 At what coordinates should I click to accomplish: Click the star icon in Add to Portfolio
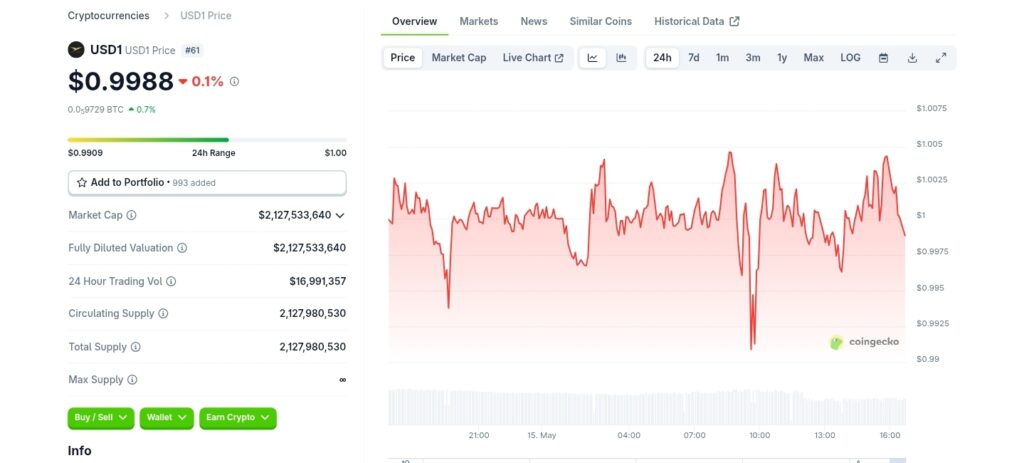82,183
